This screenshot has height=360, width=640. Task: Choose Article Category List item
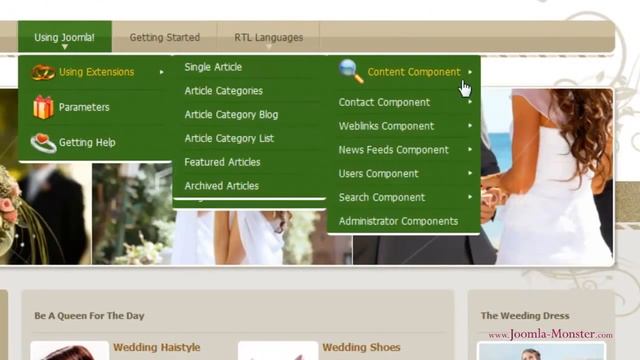pos(229,138)
